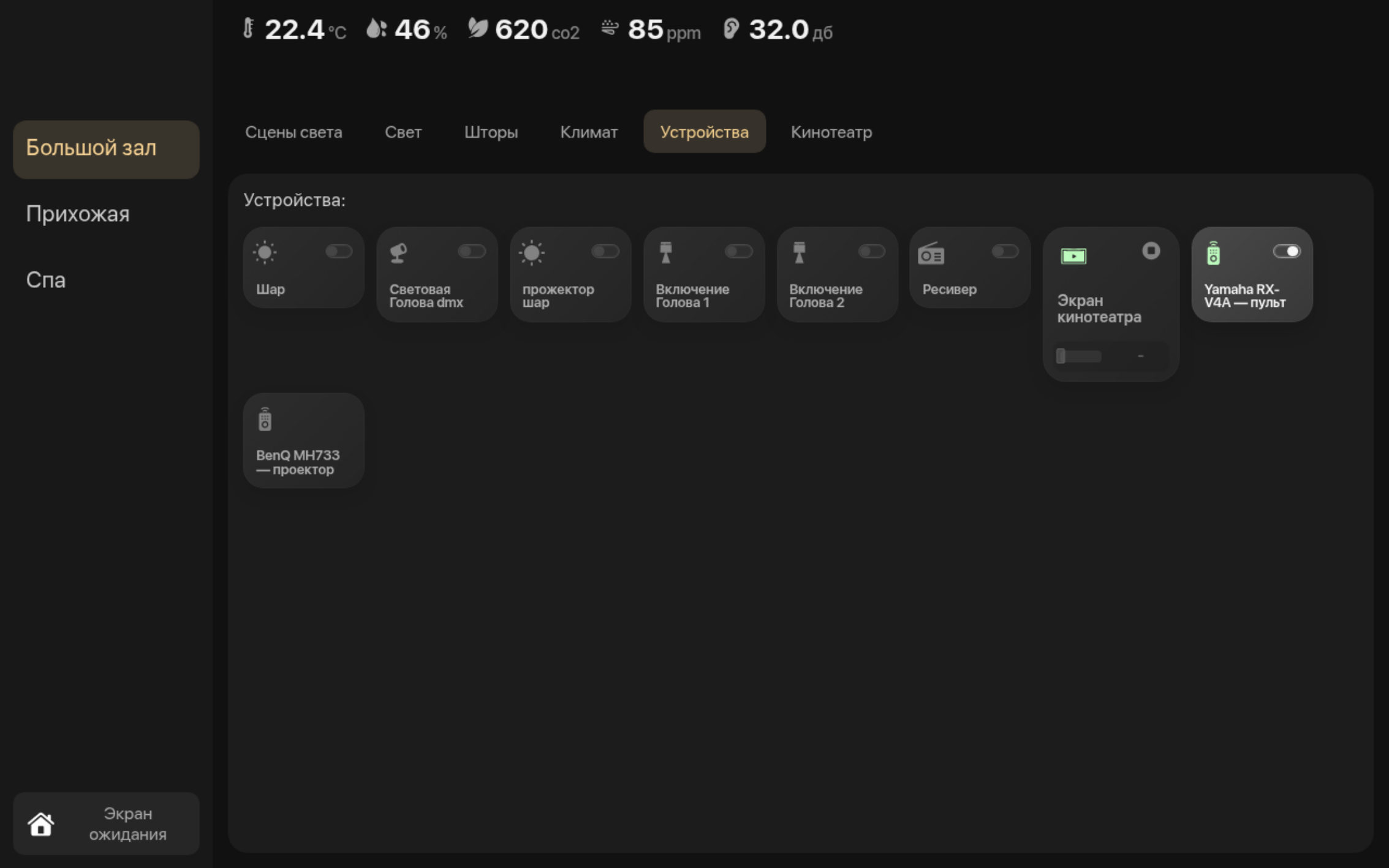Viewport: 1389px width, 868px height.
Task: Click the green remote icon on Yamaha RX-V4A
Action: pos(1213,253)
